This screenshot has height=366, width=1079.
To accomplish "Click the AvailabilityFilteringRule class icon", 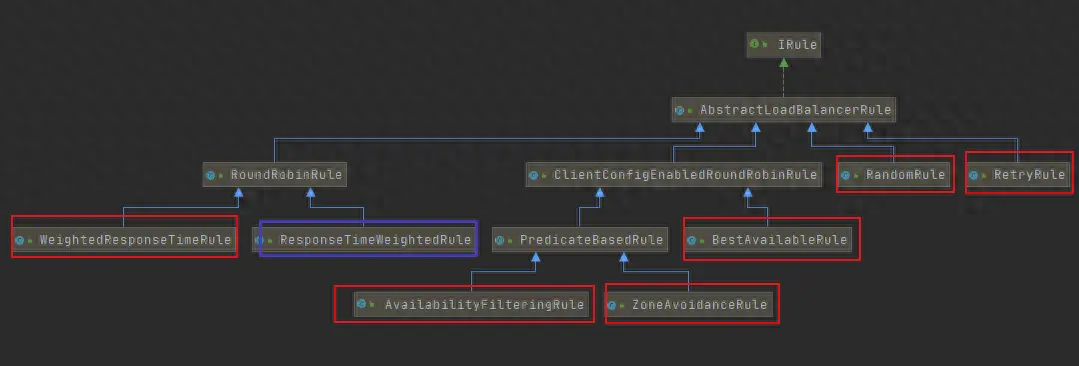I will (362, 304).
